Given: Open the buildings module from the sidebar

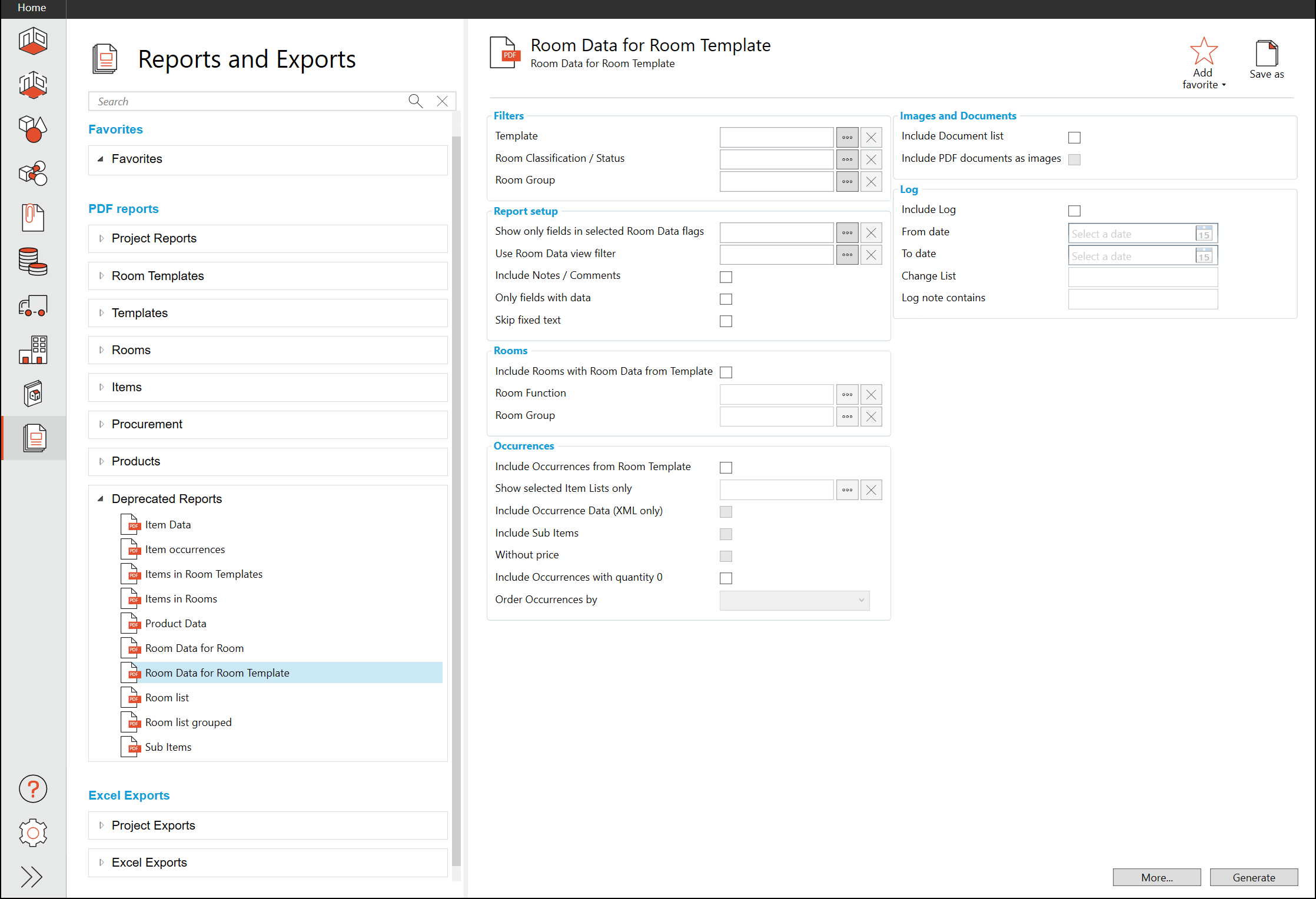Looking at the screenshot, I should click(x=33, y=349).
